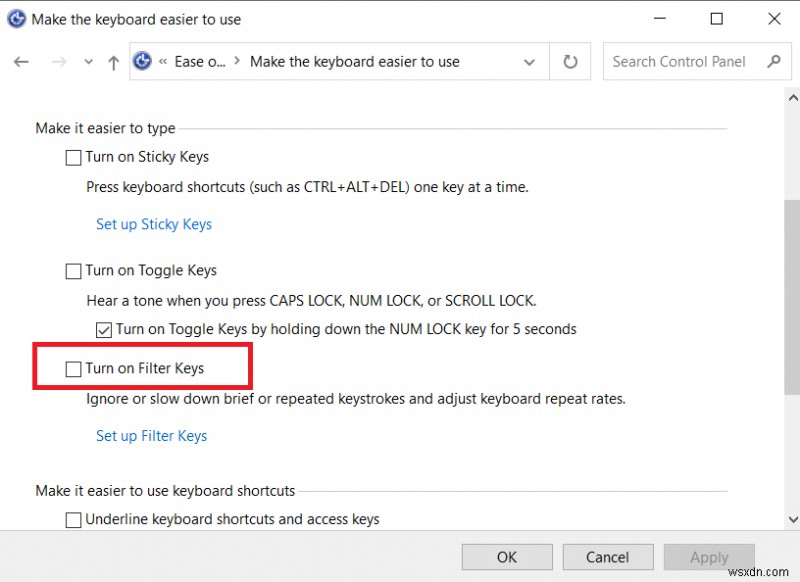Check Underline keyboard shortcuts and access keys
800x582 pixels.
(x=73, y=519)
